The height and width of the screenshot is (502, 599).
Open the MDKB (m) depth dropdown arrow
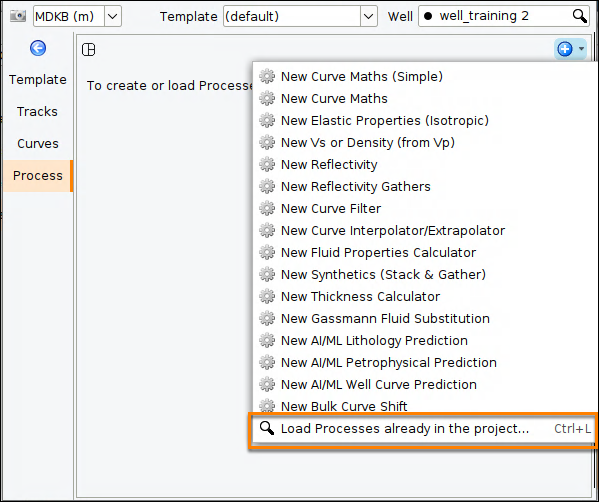coord(113,16)
